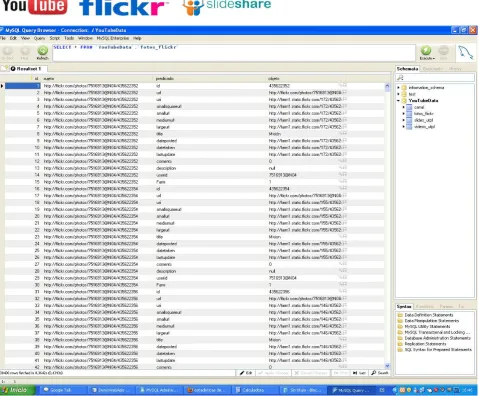Expand the canal table node
Viewport: 479px width, 396px height.
point(403,107)
